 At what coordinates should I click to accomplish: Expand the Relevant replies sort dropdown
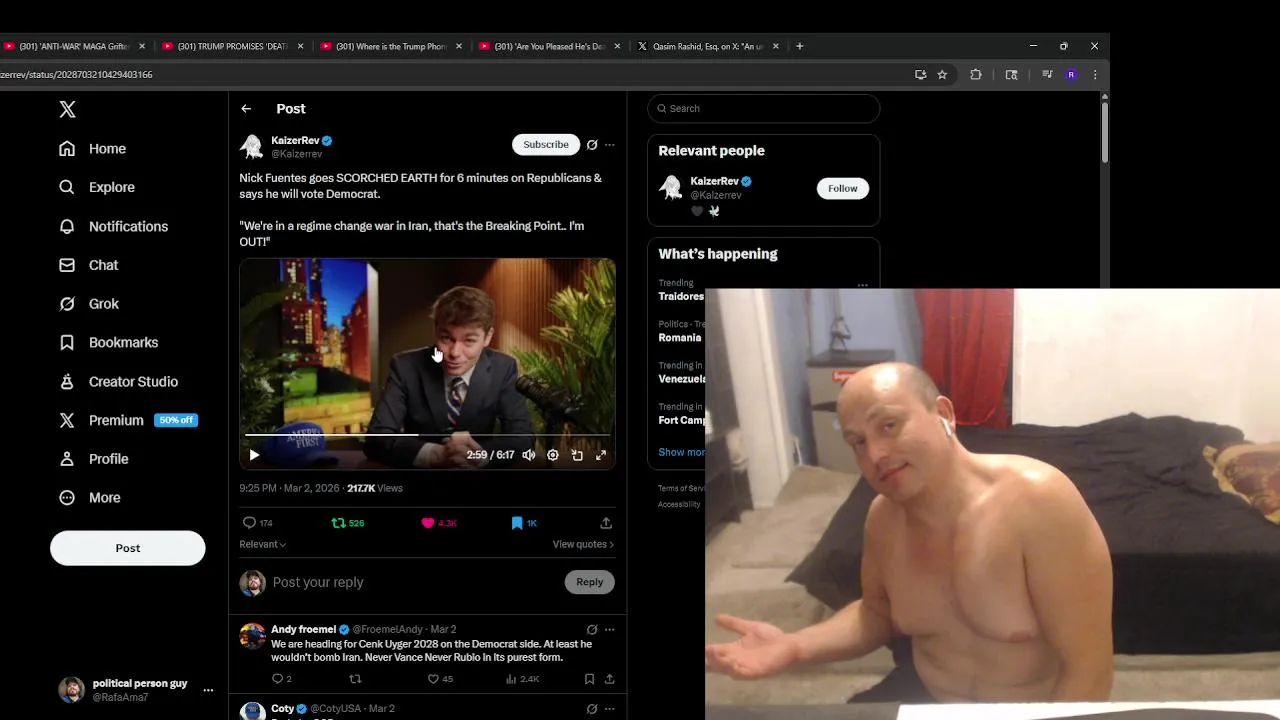263,544
